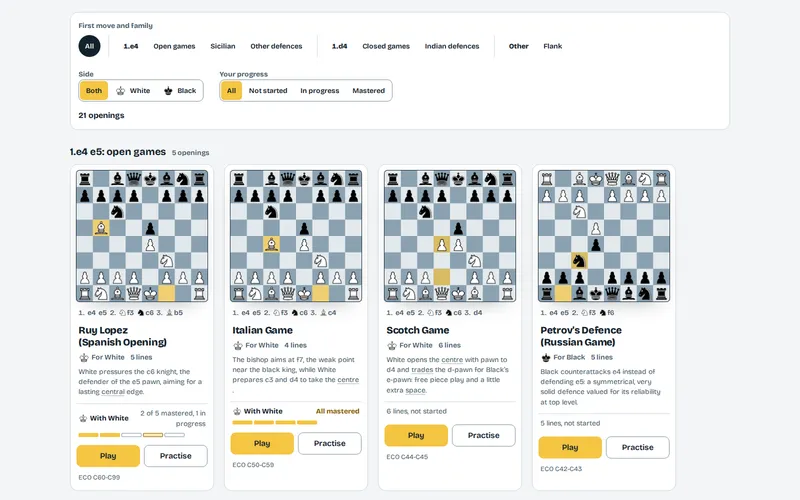Click highlighted bishop on b5 in Ruy Lopez board
The height and width of the screenshot is (500, 800).
[101, 228]
